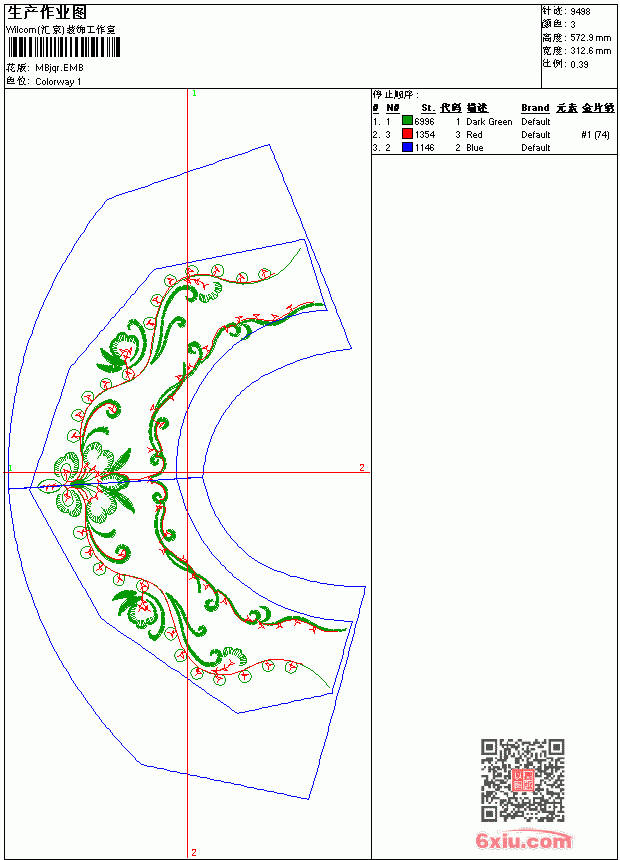The image size is (620, 860).
Task: Click the Red thread color swatch
Action: [407, 134]
